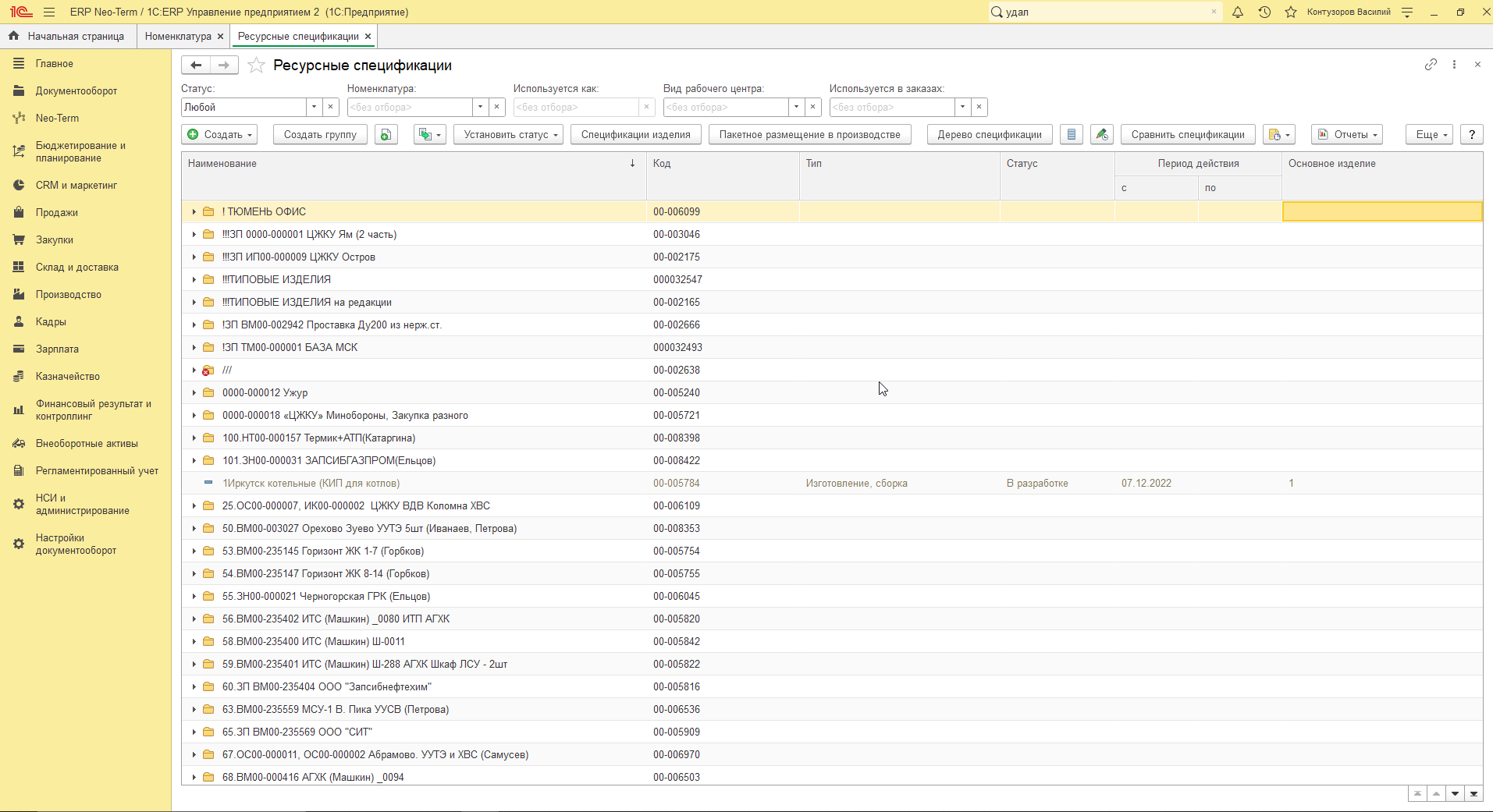Click Сравнить спецификации button

[x=1188, y=135]
